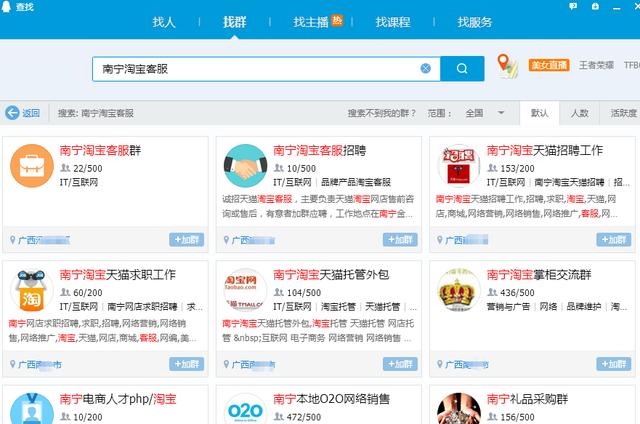
Task: Click the QQ penguin logo in title bar
Action: click(6, 6)
